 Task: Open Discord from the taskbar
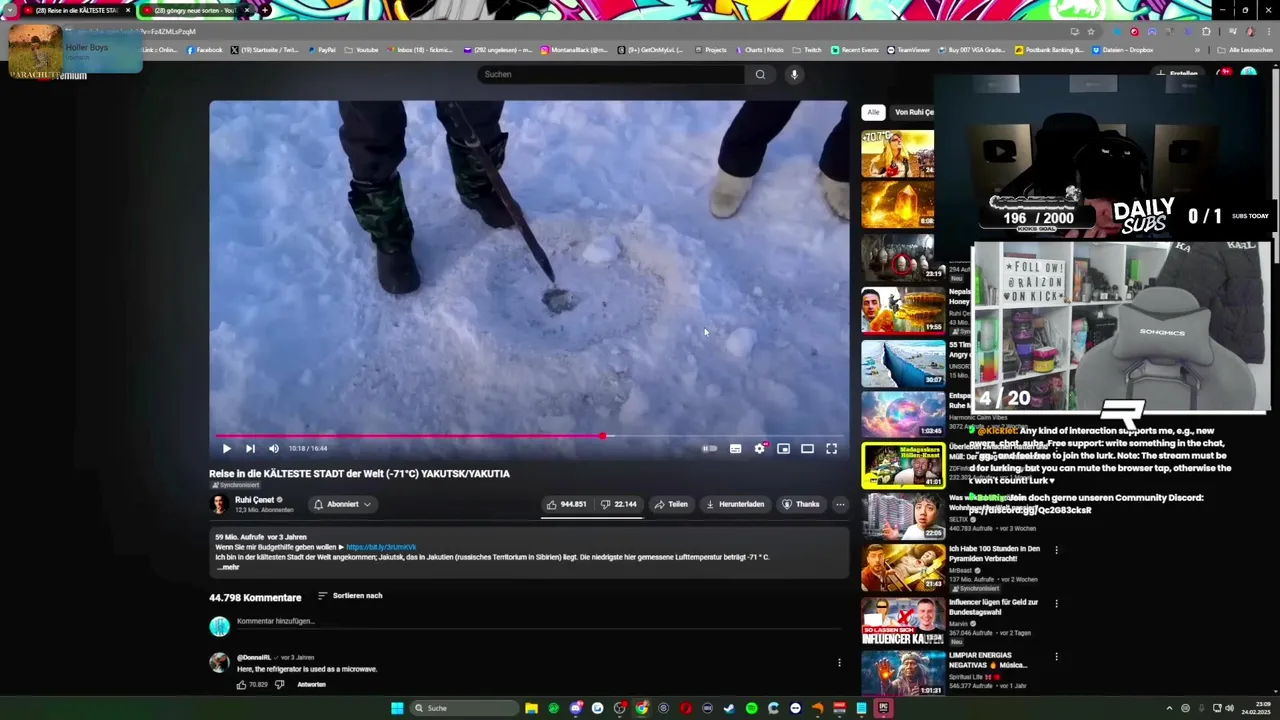(x=575, y=708)
